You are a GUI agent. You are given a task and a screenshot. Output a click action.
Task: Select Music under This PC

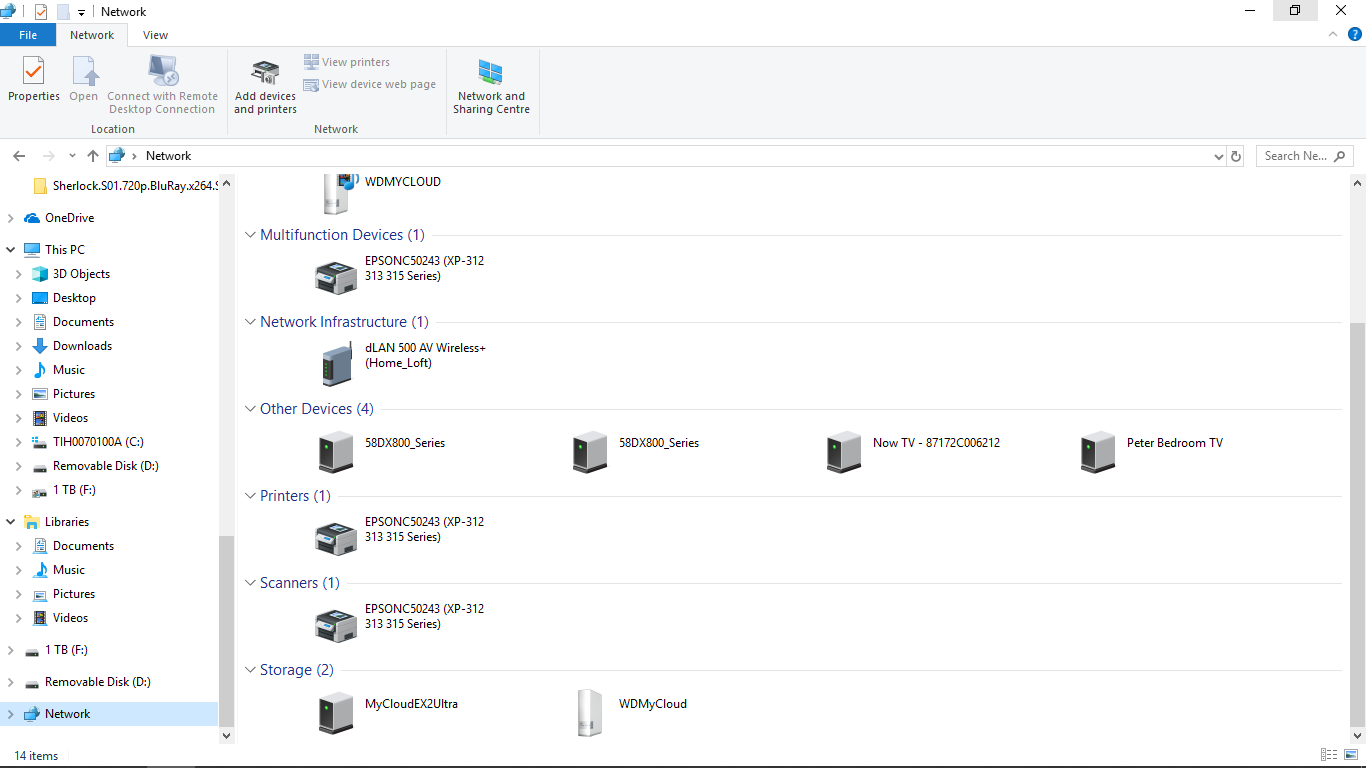click(69, 370)
